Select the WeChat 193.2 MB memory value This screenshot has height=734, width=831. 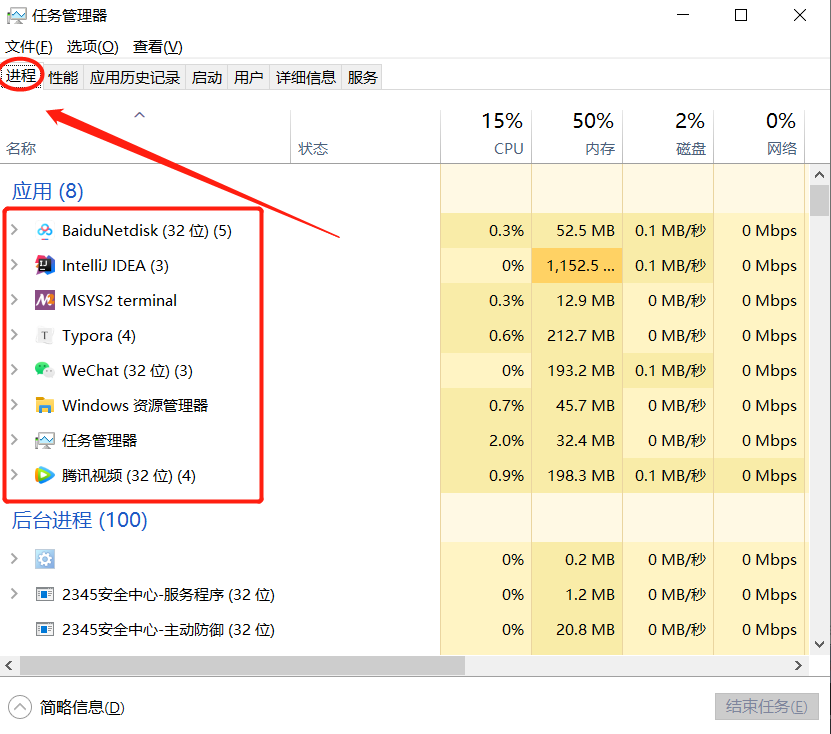point(581,370)
